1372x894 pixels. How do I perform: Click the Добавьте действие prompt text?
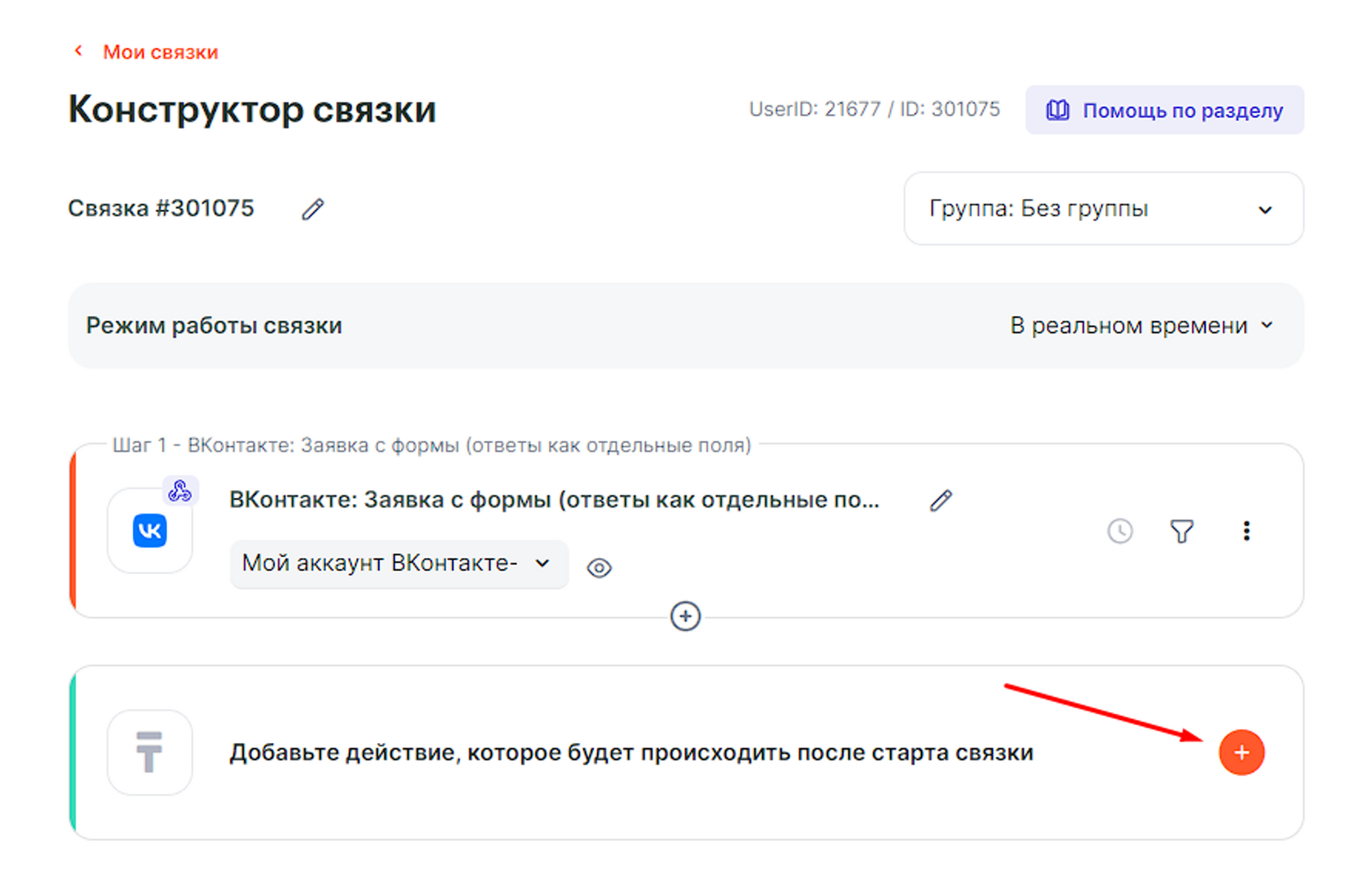(x=631, y=753)
